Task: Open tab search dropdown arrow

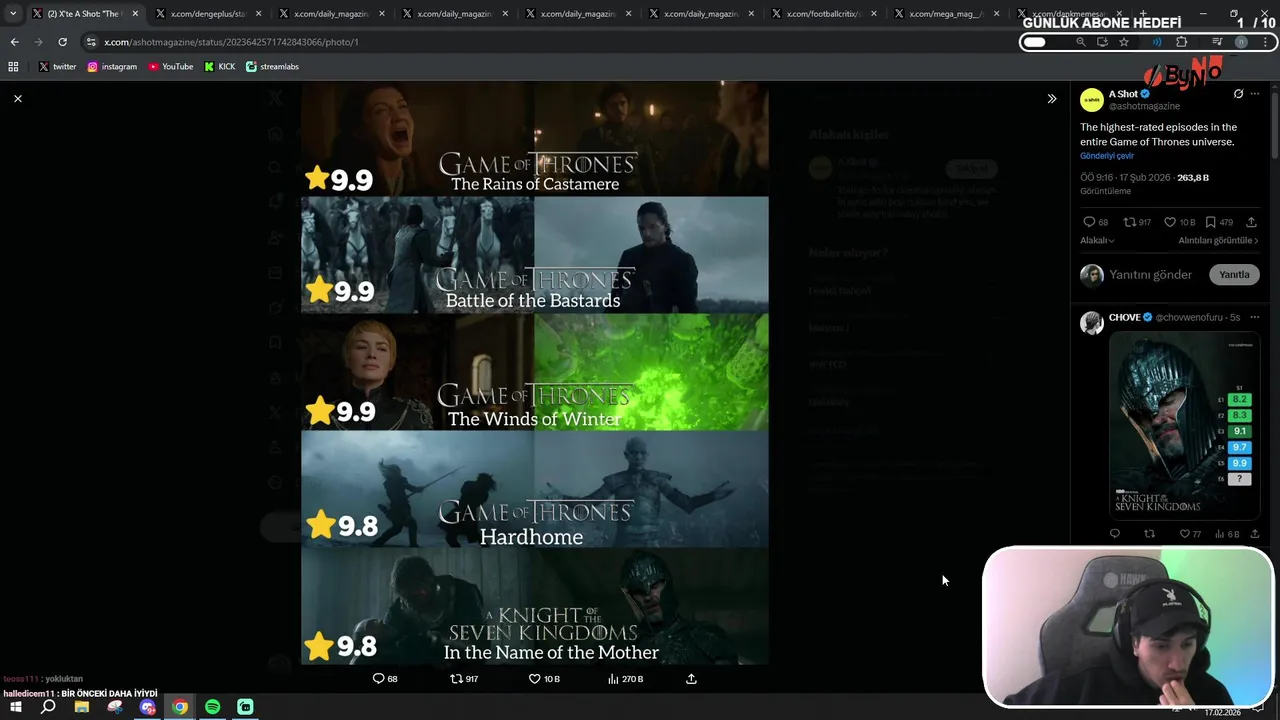Action: tap(13, 14)
